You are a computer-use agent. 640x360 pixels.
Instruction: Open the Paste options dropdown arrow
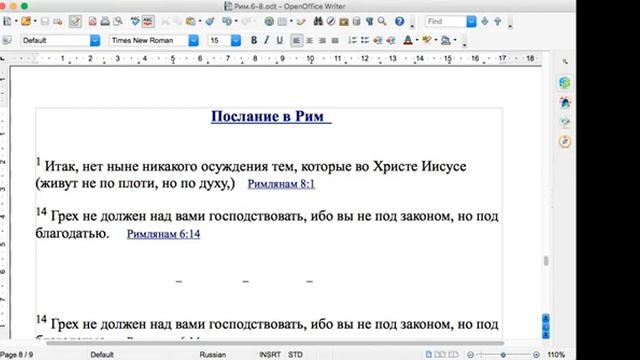tap(200, 21)
